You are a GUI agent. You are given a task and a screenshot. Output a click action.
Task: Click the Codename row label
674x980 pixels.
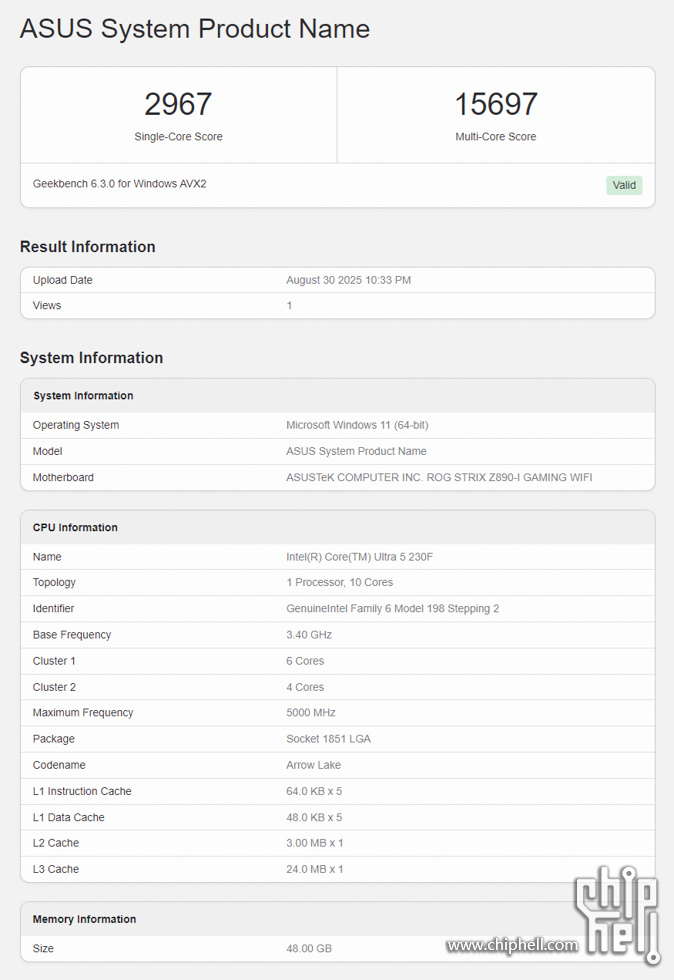tap(59, 765)
